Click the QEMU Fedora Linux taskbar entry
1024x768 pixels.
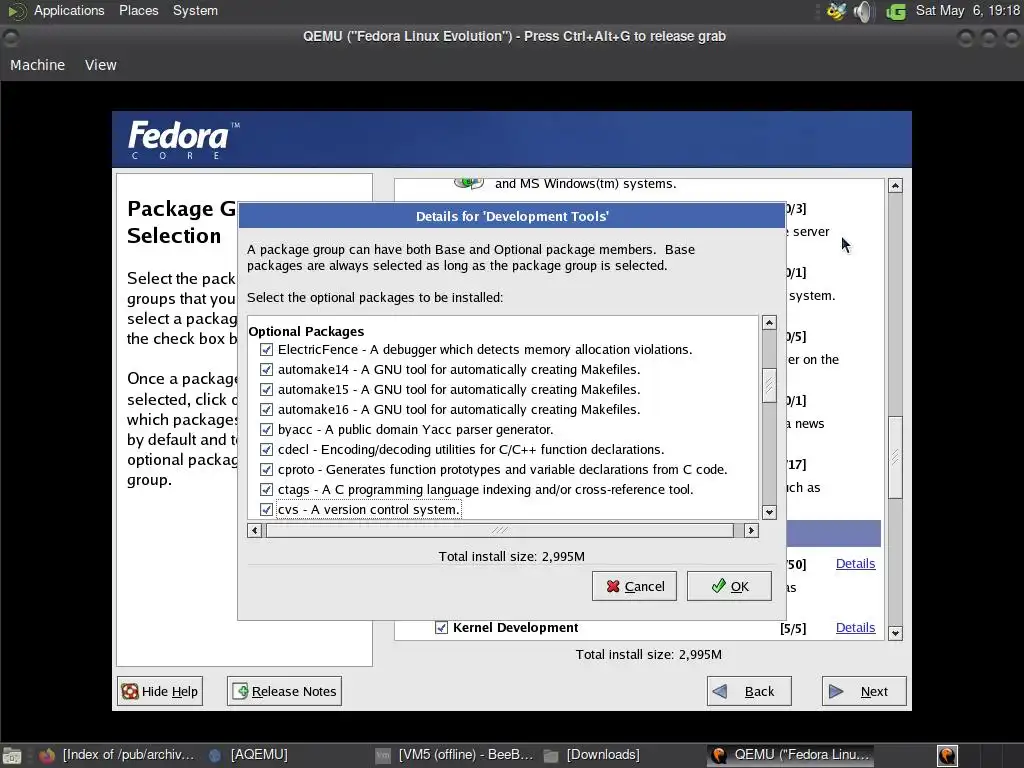792,755
